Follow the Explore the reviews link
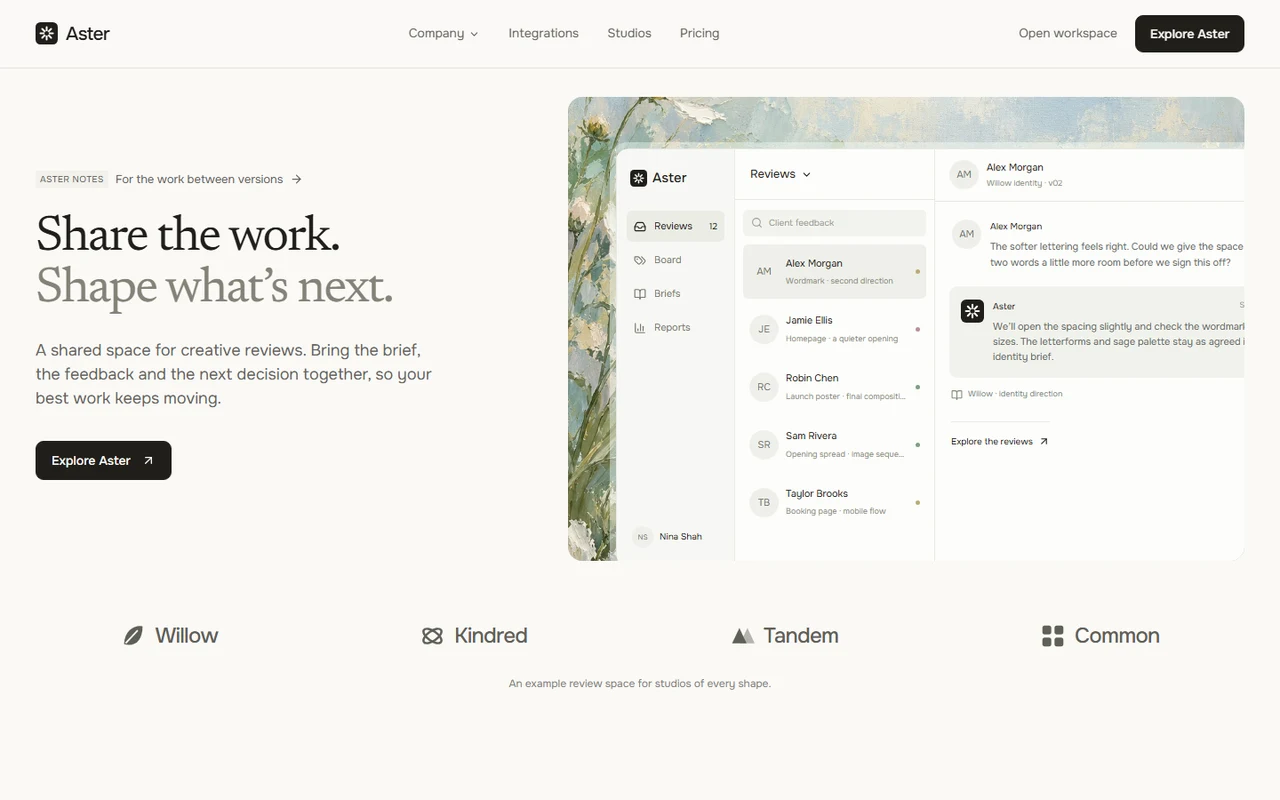This screenshot has width=1280, height=800. [x=999, y=441]
